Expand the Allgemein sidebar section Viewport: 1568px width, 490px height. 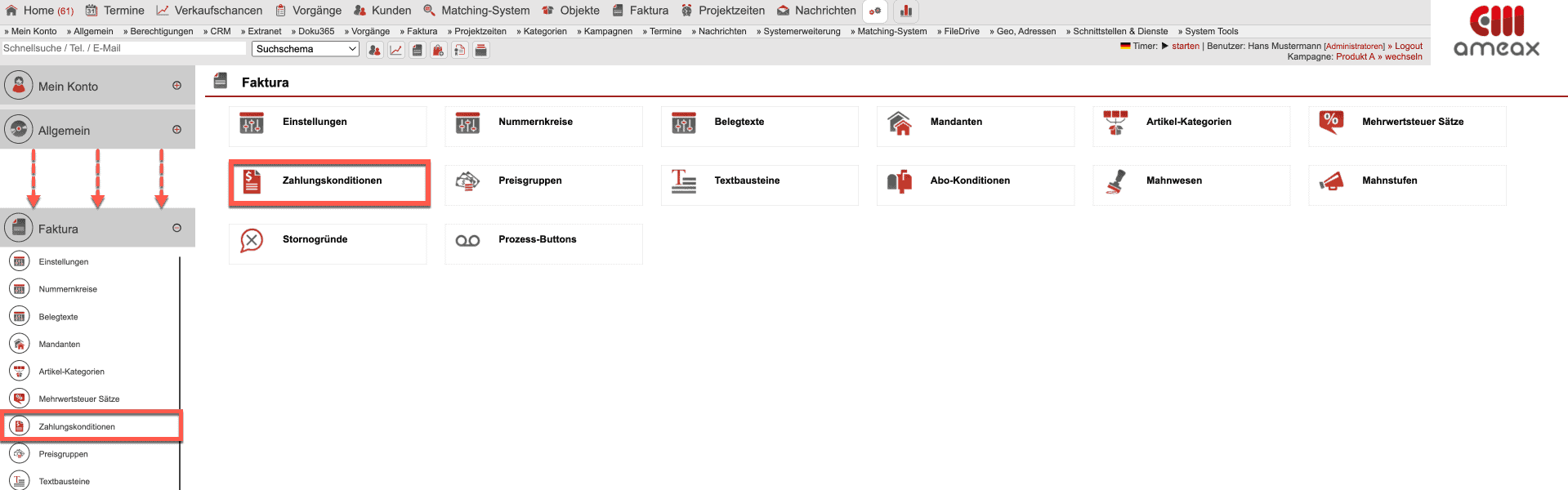pyautogui.click(x=176, y=130)
